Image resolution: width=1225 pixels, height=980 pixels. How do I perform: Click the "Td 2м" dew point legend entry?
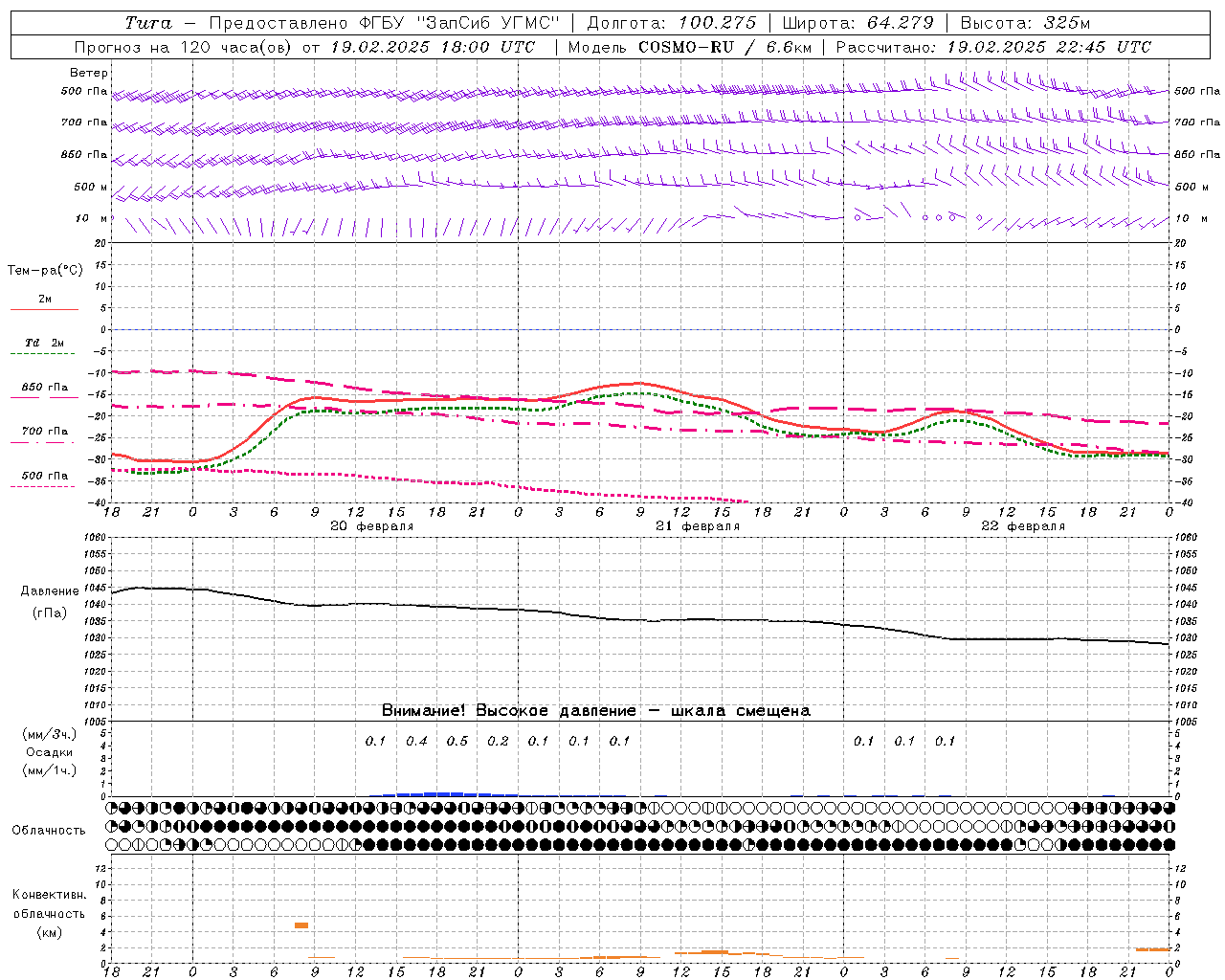point(44,343)
